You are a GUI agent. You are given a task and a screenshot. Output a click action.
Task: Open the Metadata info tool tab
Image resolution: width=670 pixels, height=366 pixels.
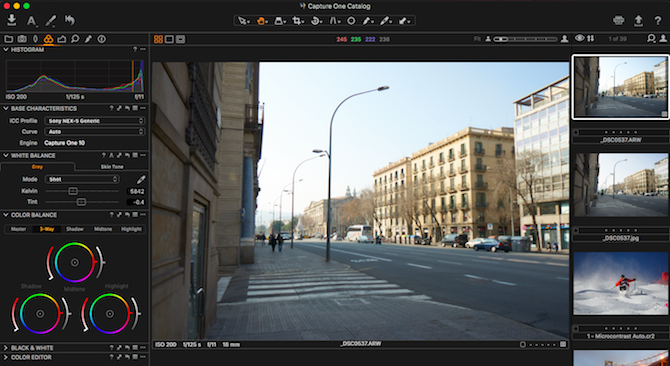click(101, 39)
